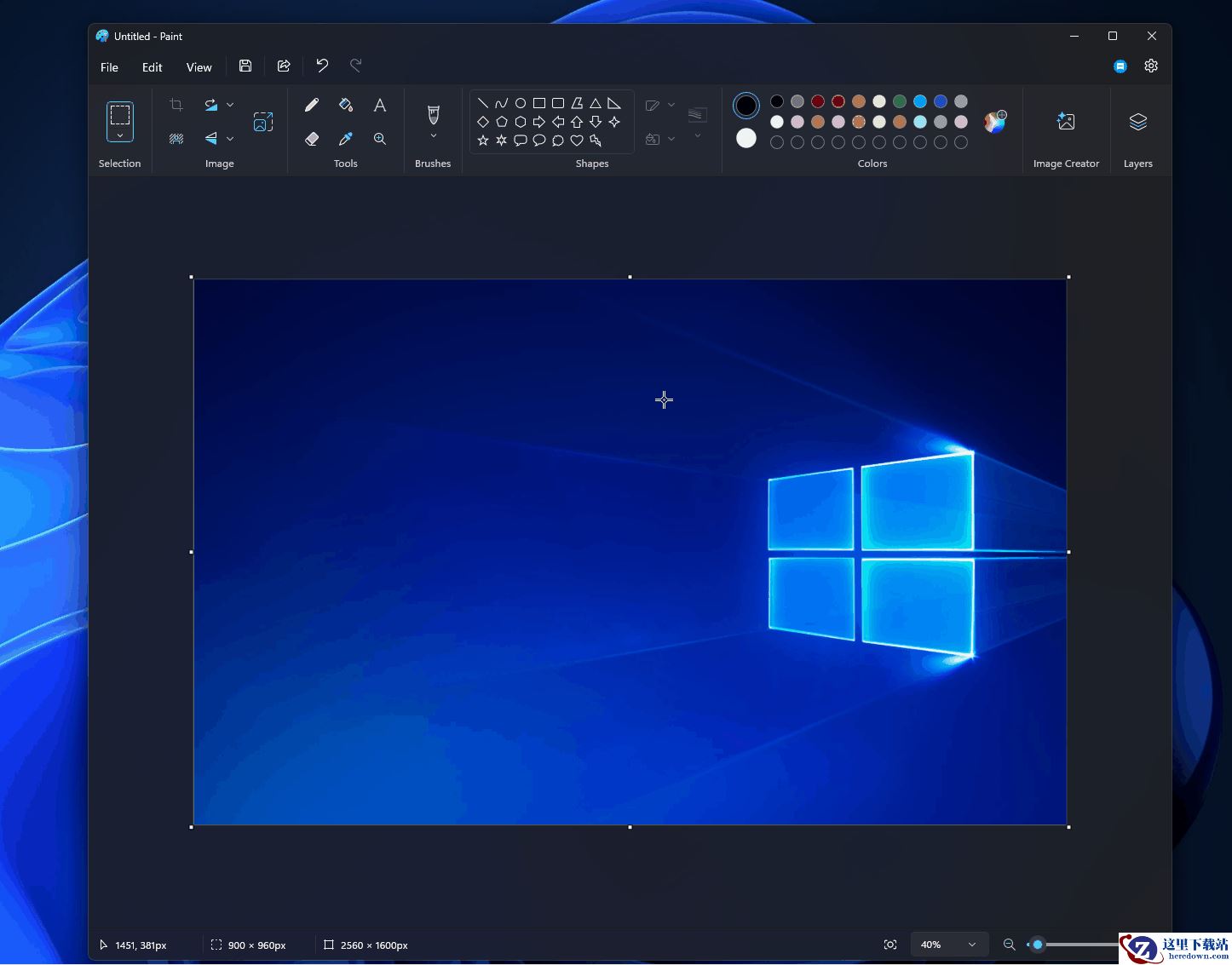Choose the Lightning bolt shape

pyautogui.click(x=596, y=141)
